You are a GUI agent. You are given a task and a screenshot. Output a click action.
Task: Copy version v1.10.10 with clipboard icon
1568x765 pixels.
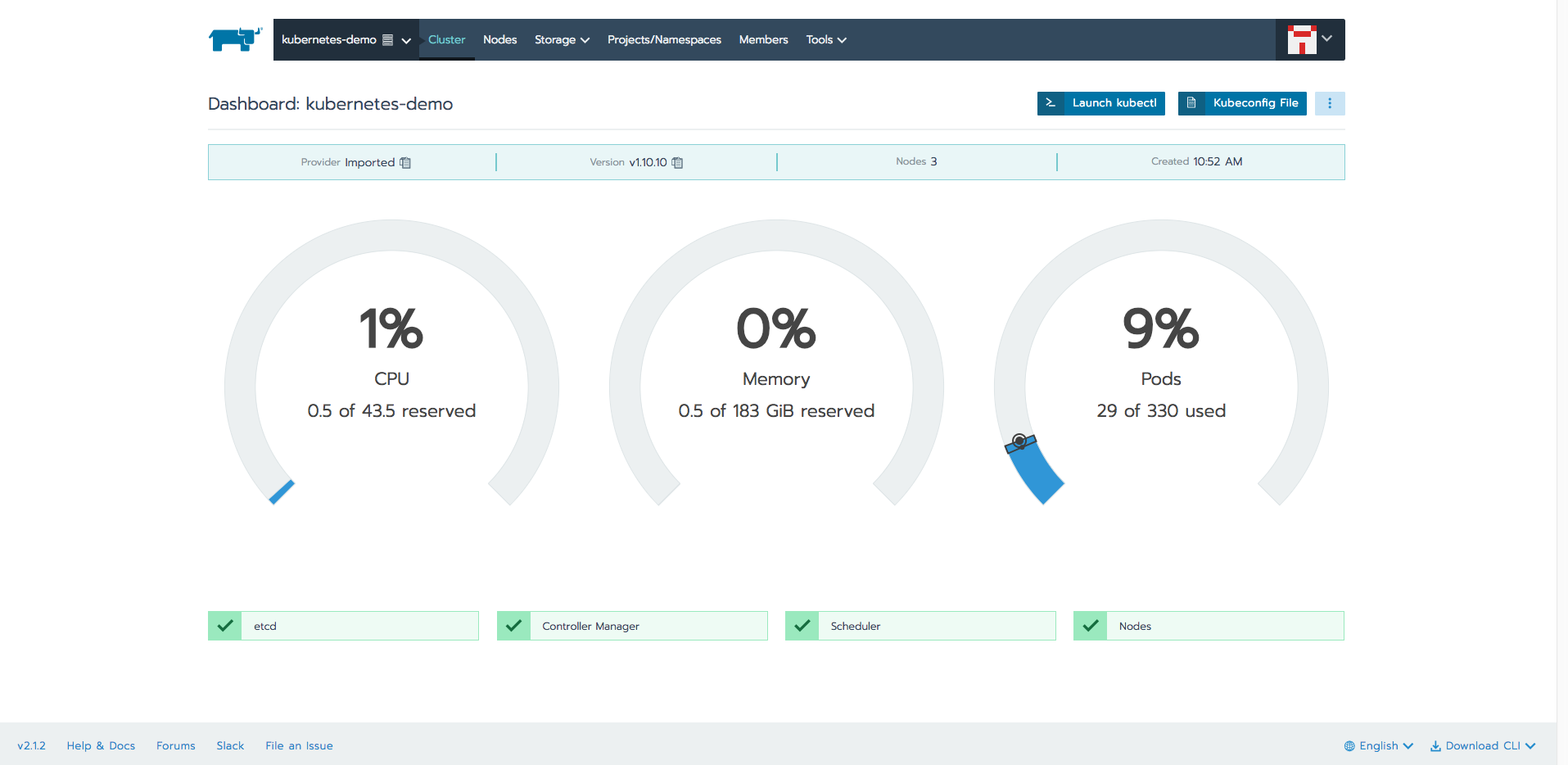(677, 162)
